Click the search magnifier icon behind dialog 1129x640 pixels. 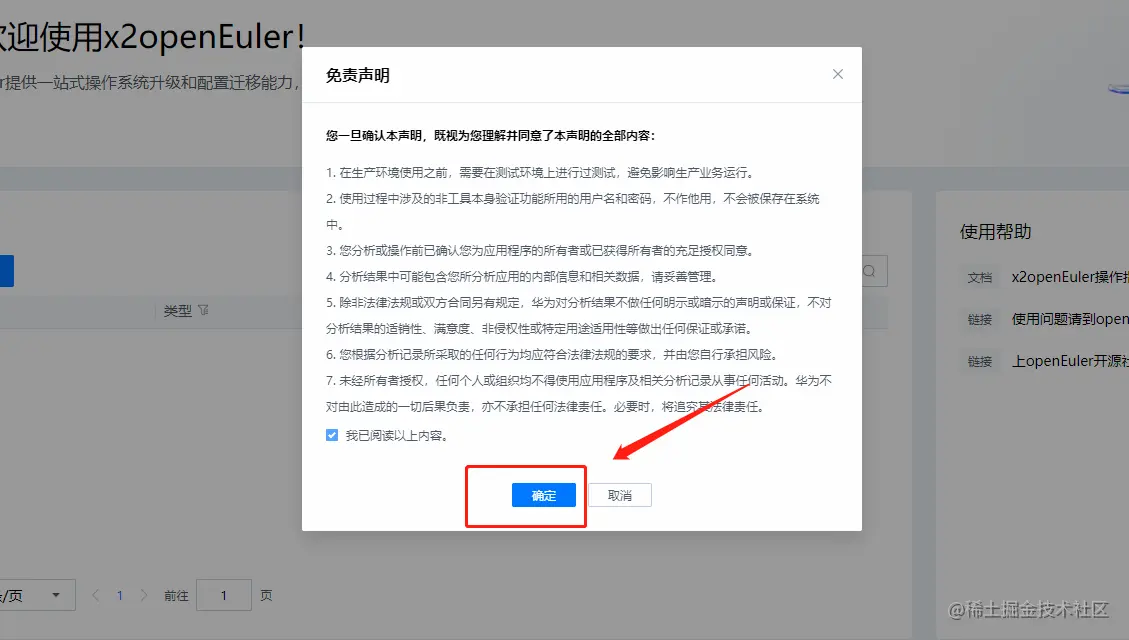(870, 271)
